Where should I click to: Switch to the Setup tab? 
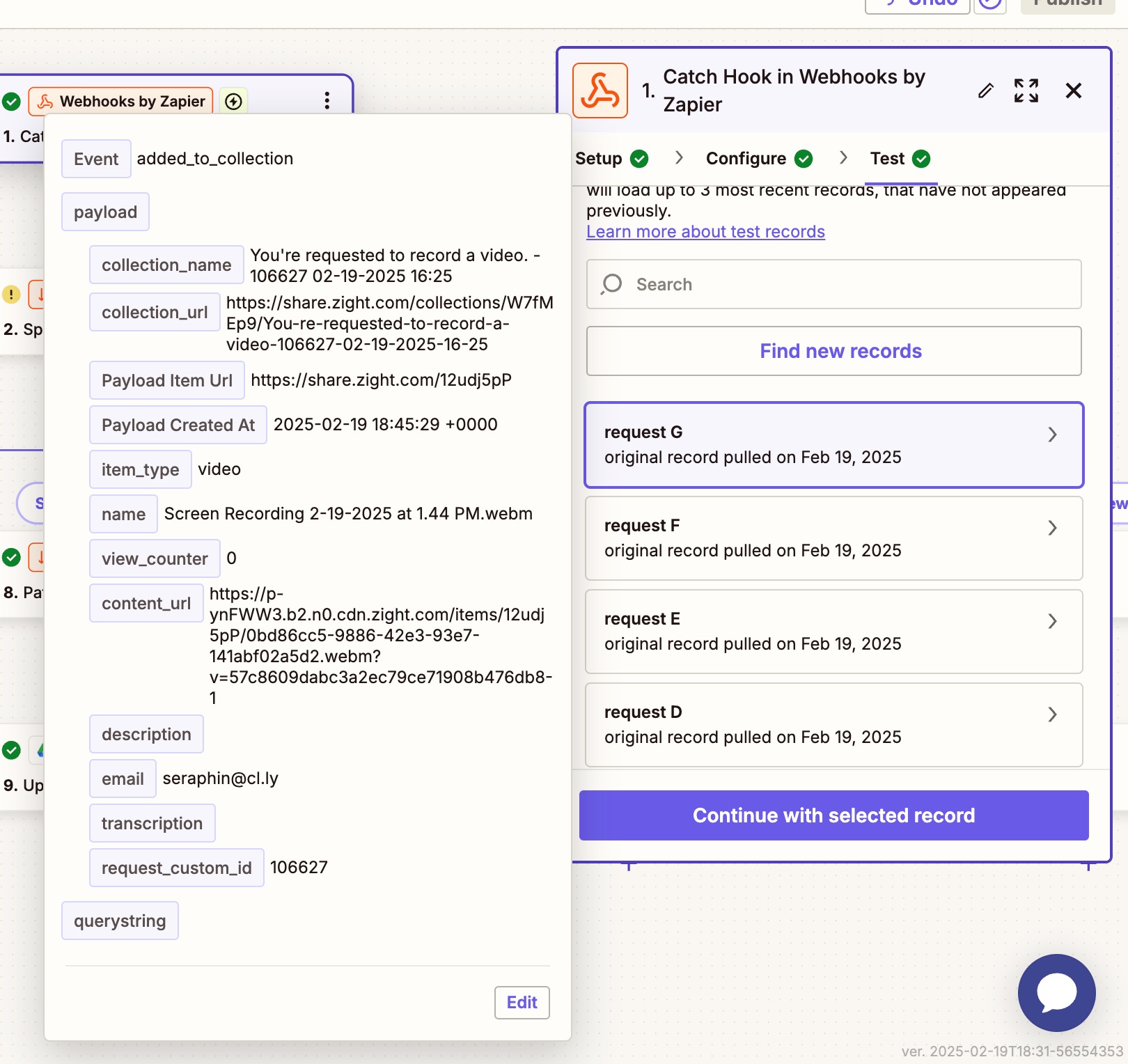[611, 159]
